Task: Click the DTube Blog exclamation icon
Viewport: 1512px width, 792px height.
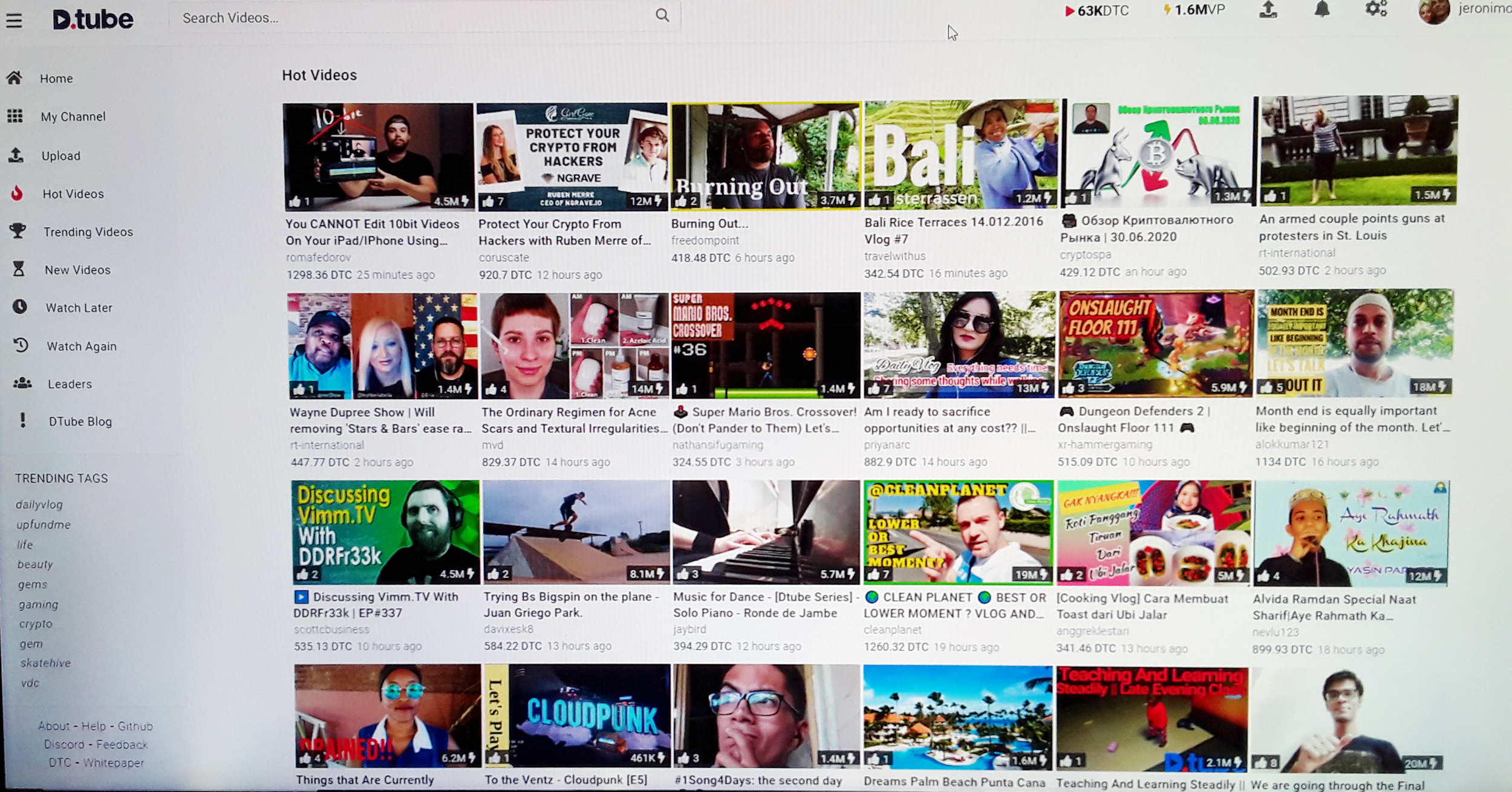Action: point(23,420)
